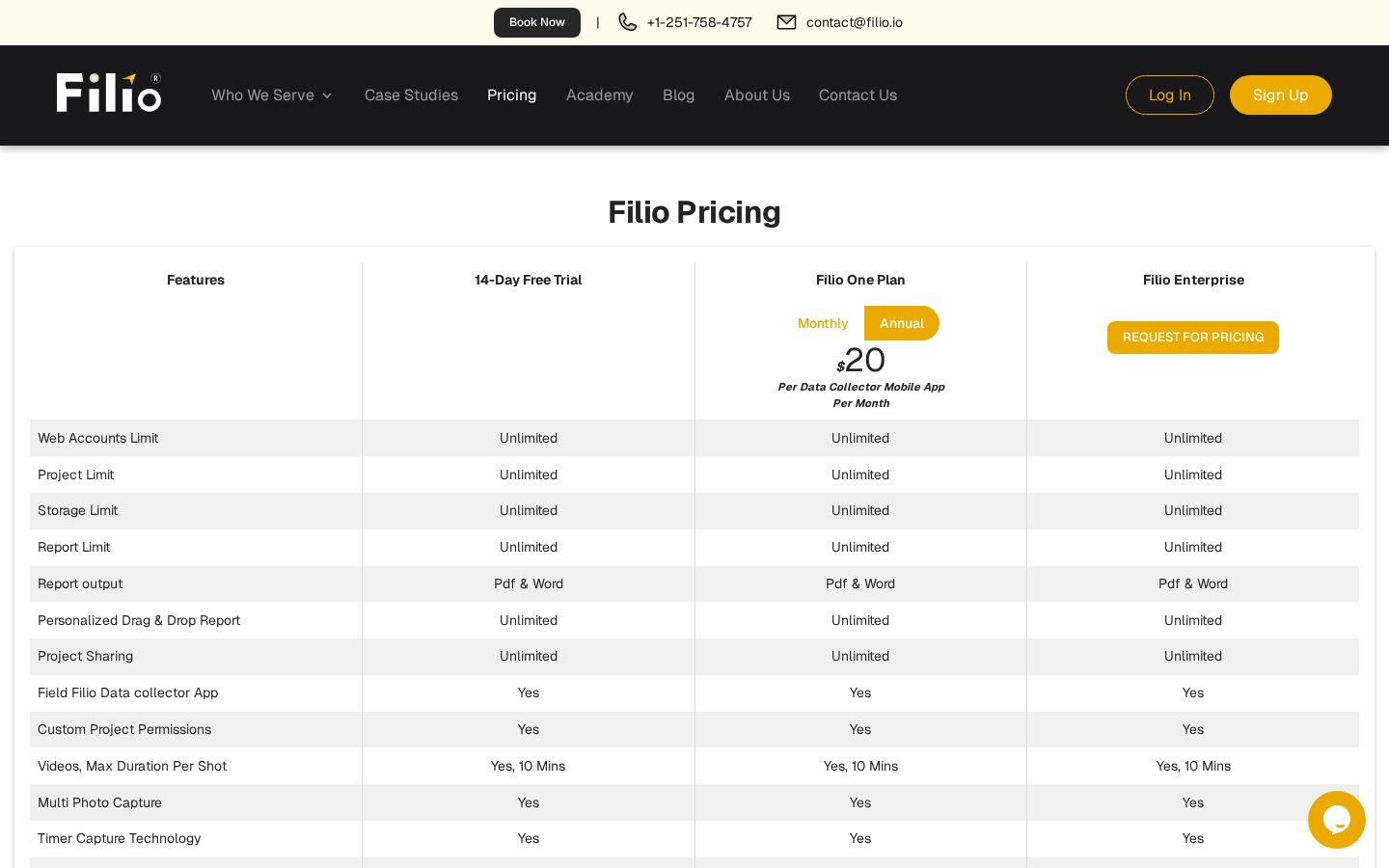This screenshot has height=868, width=1389.
Task: Click the Report Limit row label
Action: (73, 547)
